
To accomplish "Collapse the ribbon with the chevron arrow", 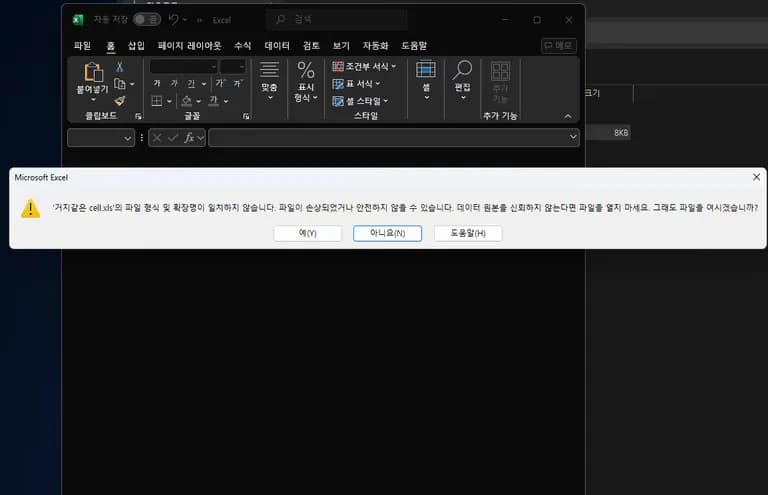I will [x=568, y=116].
